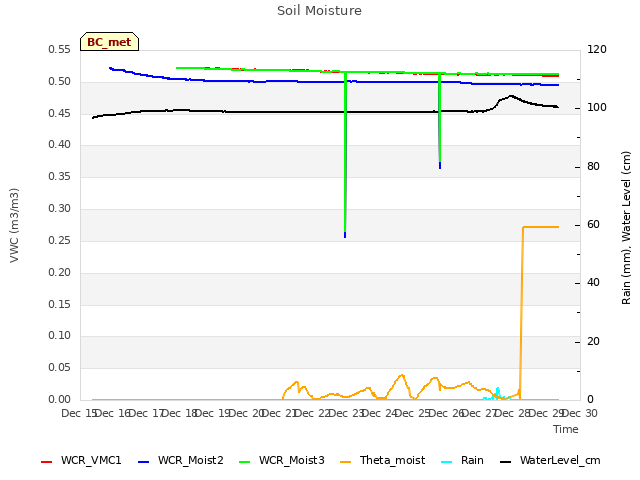Toggle WCR_Moist3 legend entry
640x480 pixels.
(x=281, y=460)
